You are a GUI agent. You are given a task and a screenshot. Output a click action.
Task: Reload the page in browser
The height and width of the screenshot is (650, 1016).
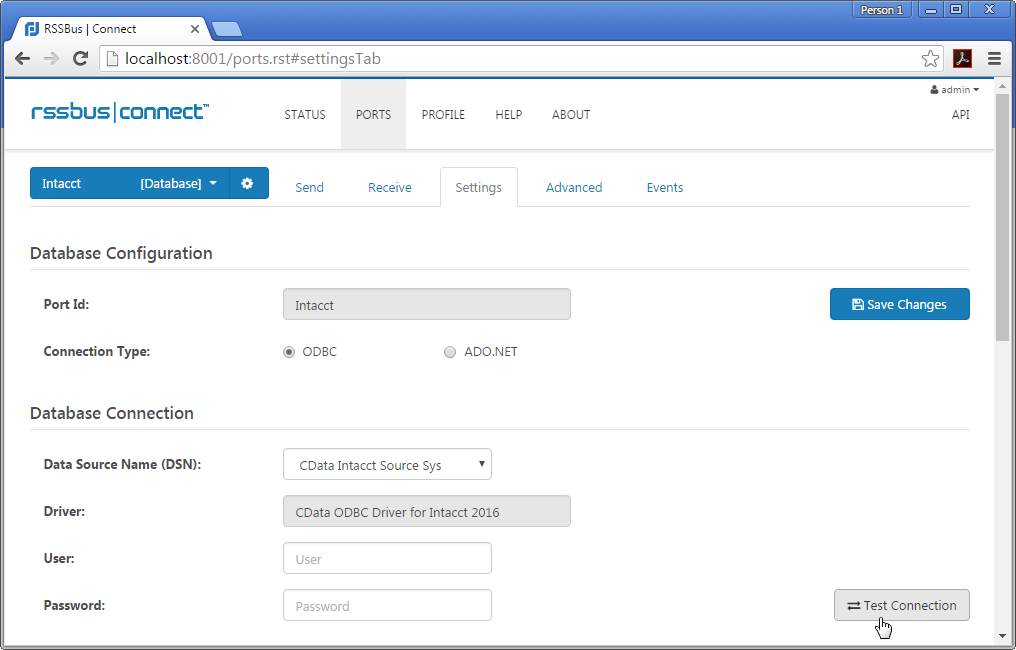pyautogui.click(x=81, y=59)
